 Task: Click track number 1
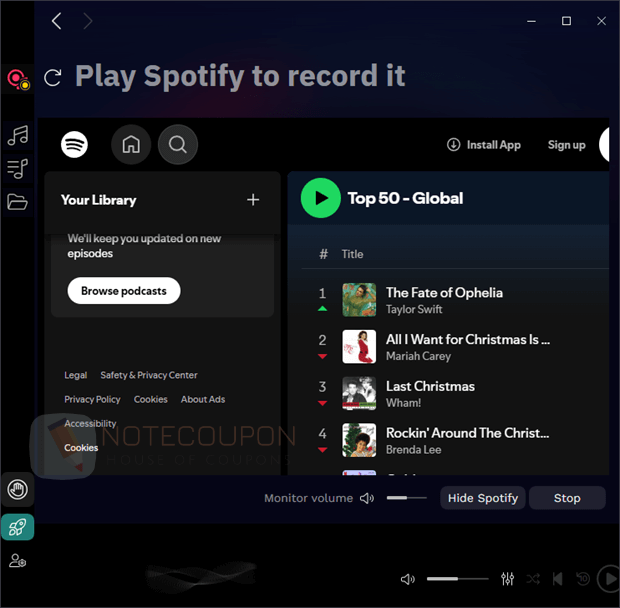[322, 293]
